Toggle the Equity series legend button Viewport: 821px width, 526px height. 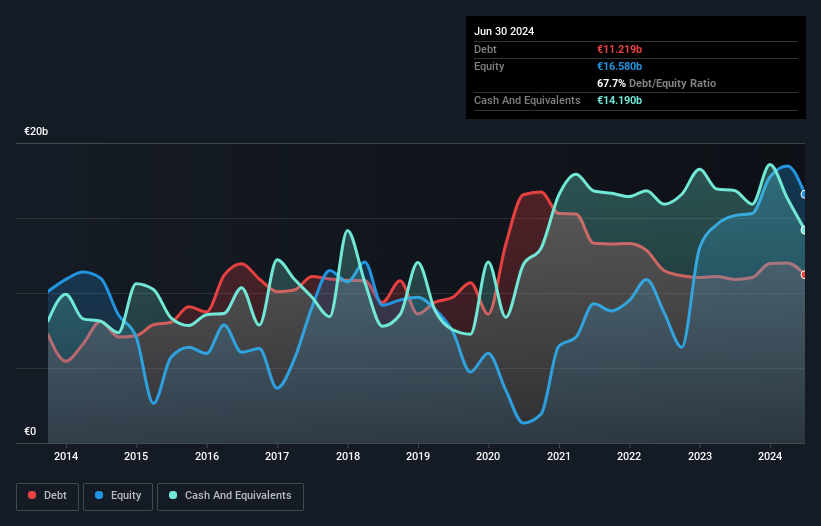[118, 496]
